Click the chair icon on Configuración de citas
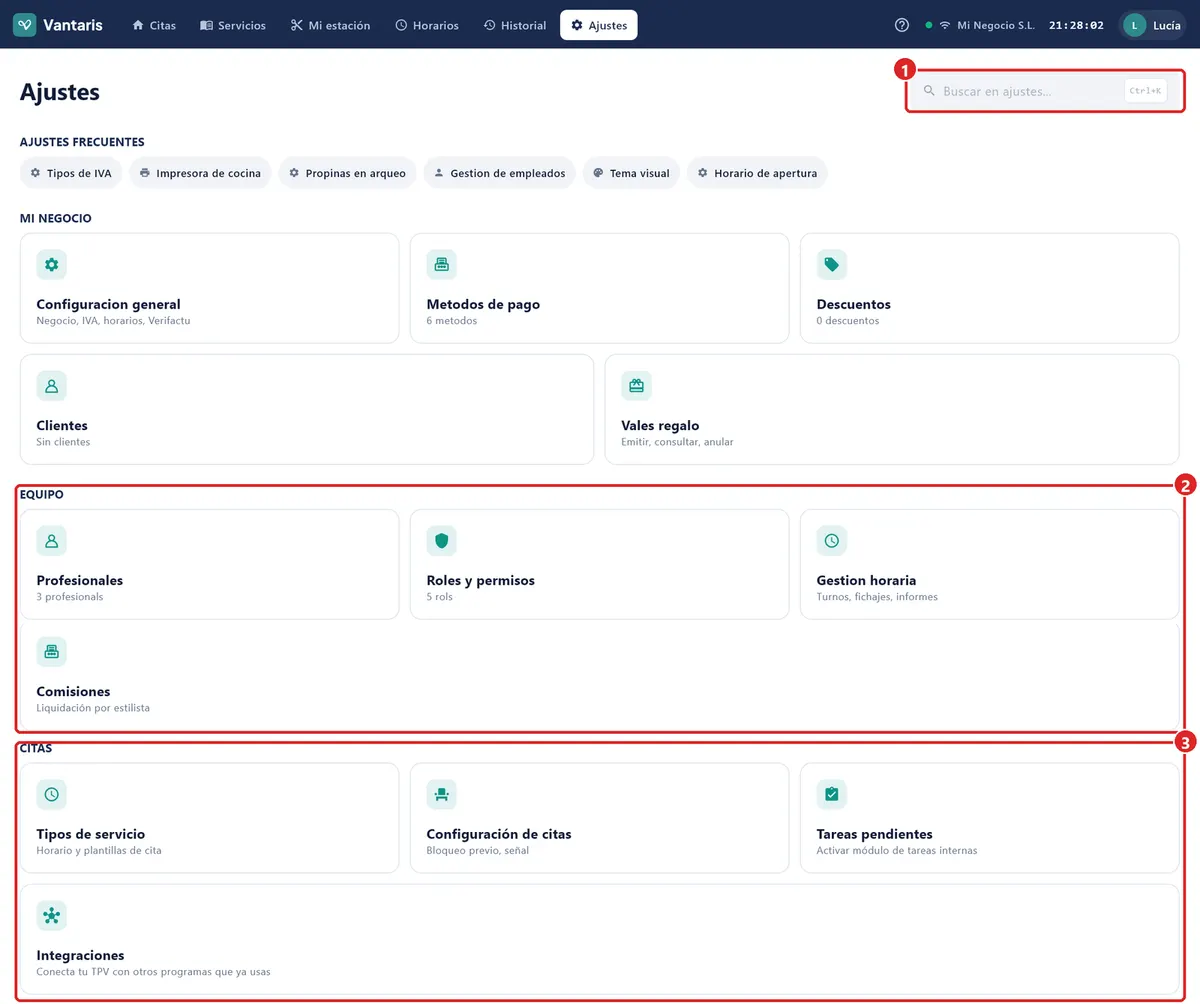Viewport: 1200px width, 1004px height. (x=442, y=795)
